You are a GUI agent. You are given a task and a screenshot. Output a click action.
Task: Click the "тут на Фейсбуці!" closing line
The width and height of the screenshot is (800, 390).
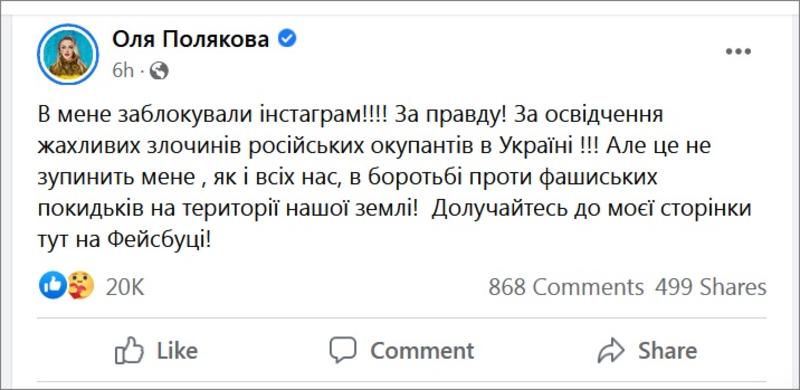[124, 240]
